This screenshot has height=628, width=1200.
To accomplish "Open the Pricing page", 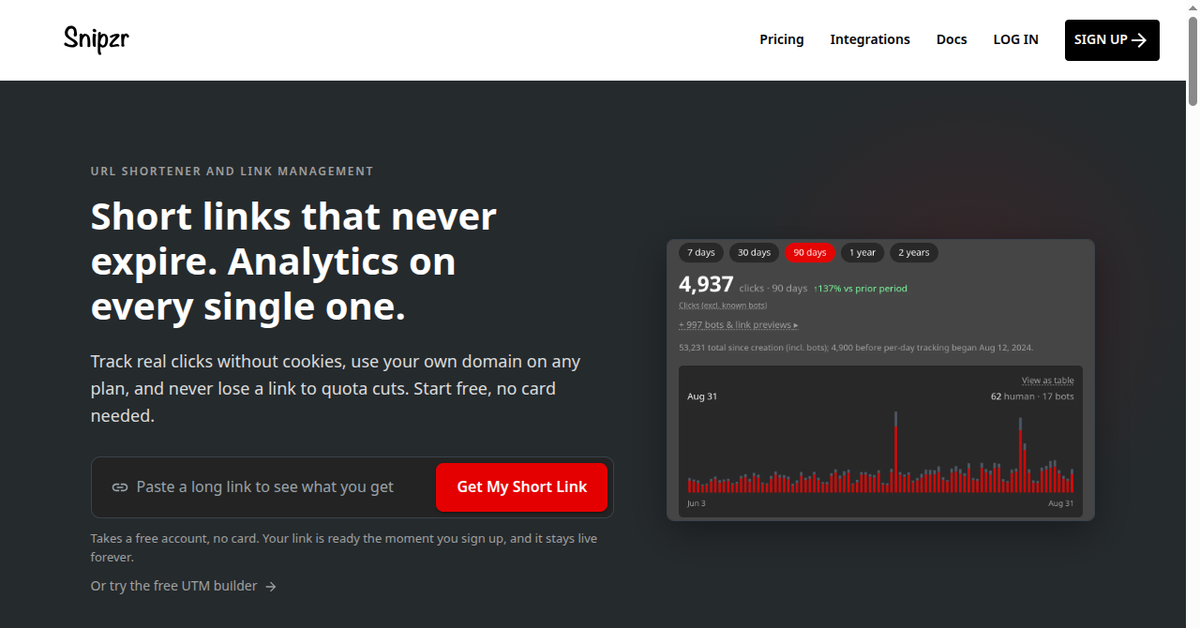I will click(x=782, y=40).
